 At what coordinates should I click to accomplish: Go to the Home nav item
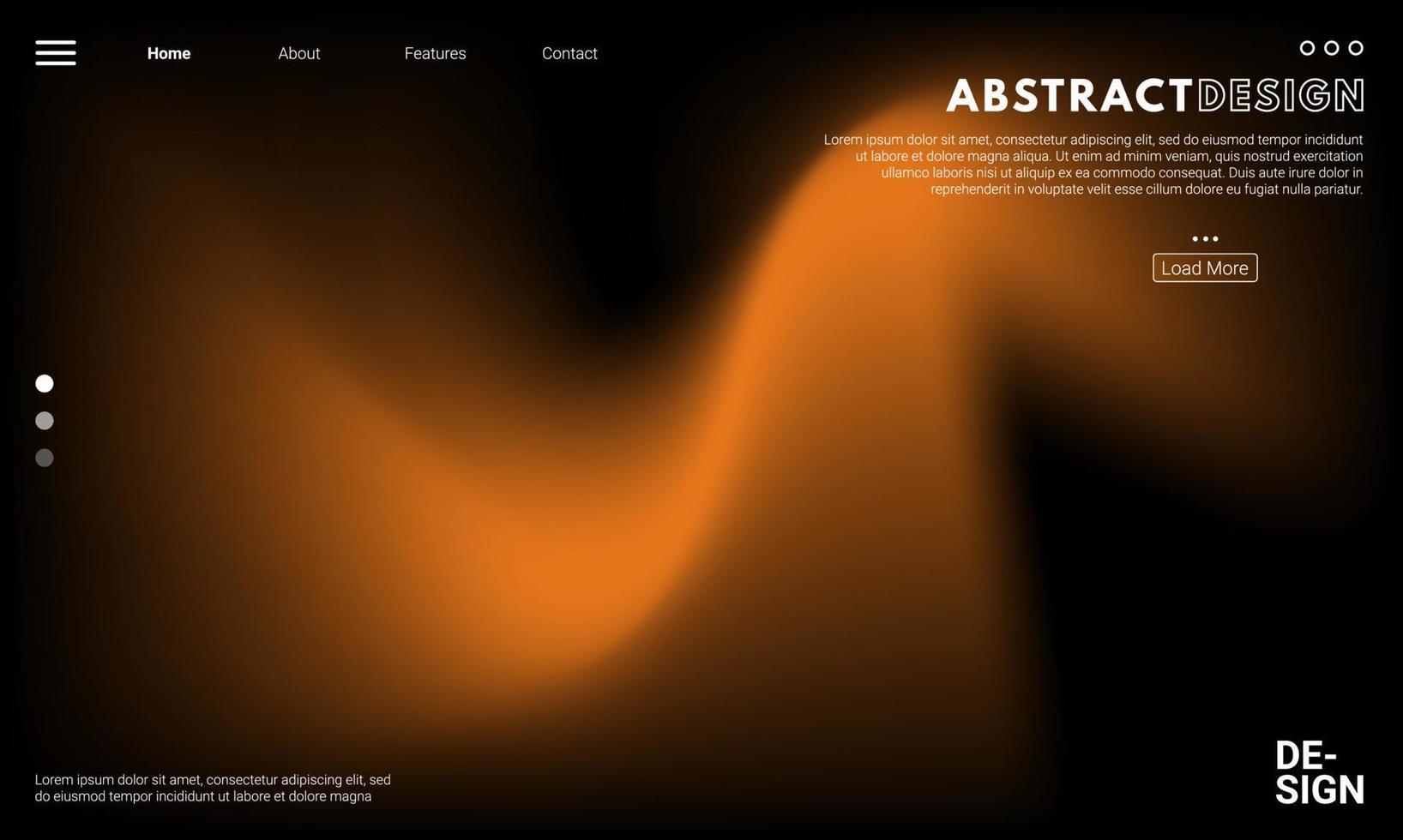click(x=169, y=53)
